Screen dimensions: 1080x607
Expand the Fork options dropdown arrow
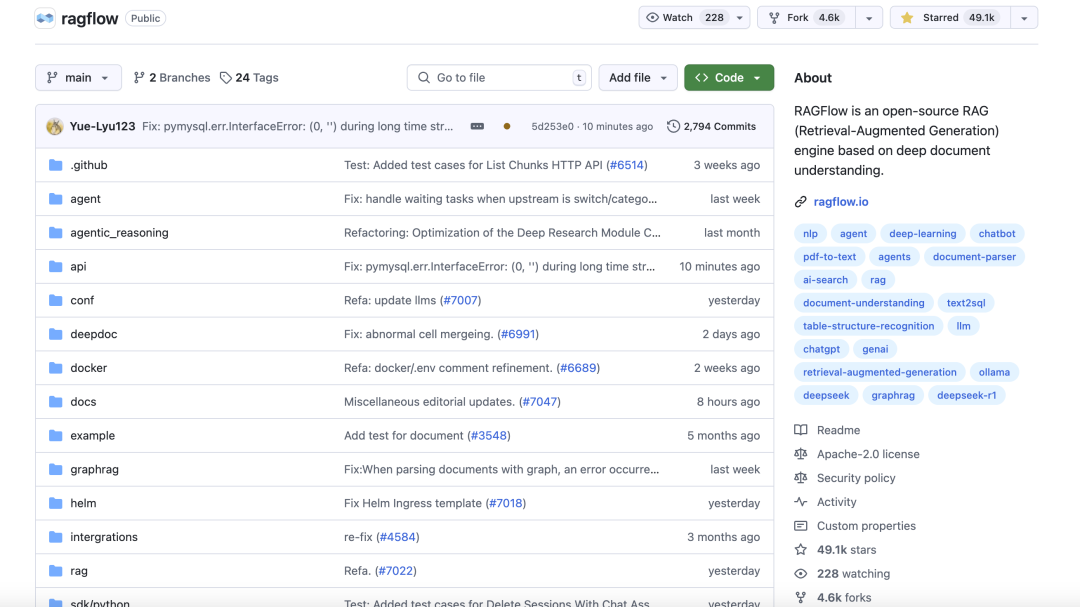tap(869, 18)
